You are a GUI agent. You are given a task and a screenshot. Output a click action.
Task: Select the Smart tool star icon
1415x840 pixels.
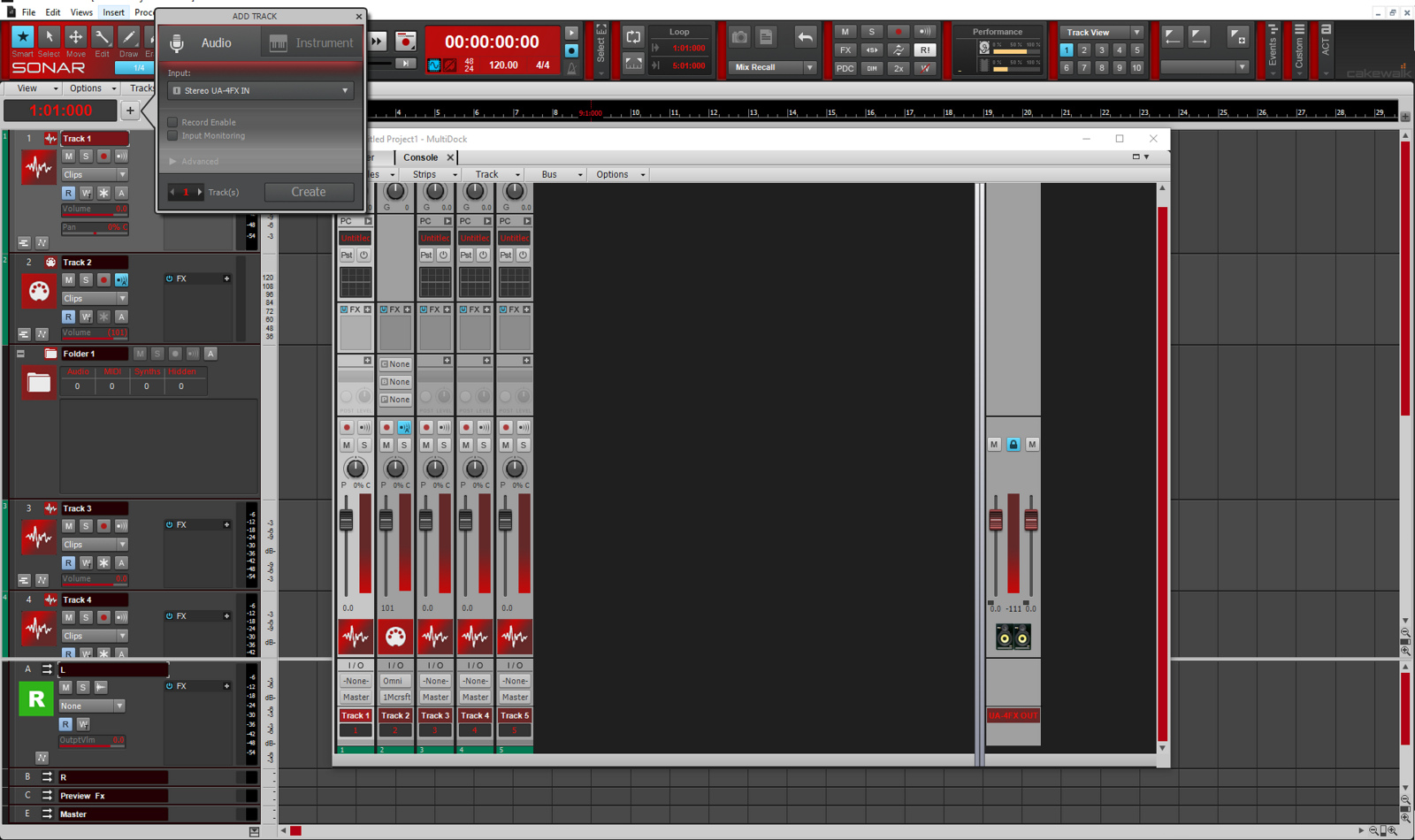[x=22, y=37]
